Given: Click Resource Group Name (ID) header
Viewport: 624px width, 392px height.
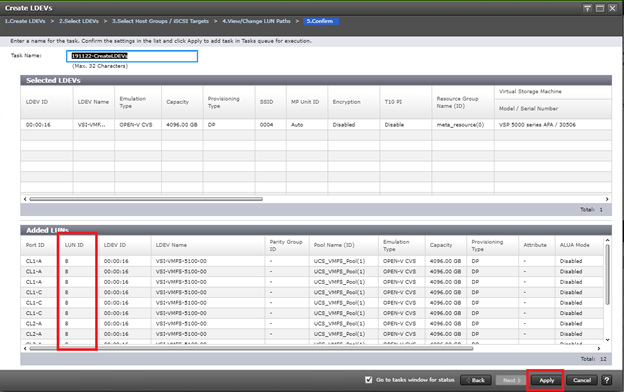Looking at the screenshot, I should point(463,102).
